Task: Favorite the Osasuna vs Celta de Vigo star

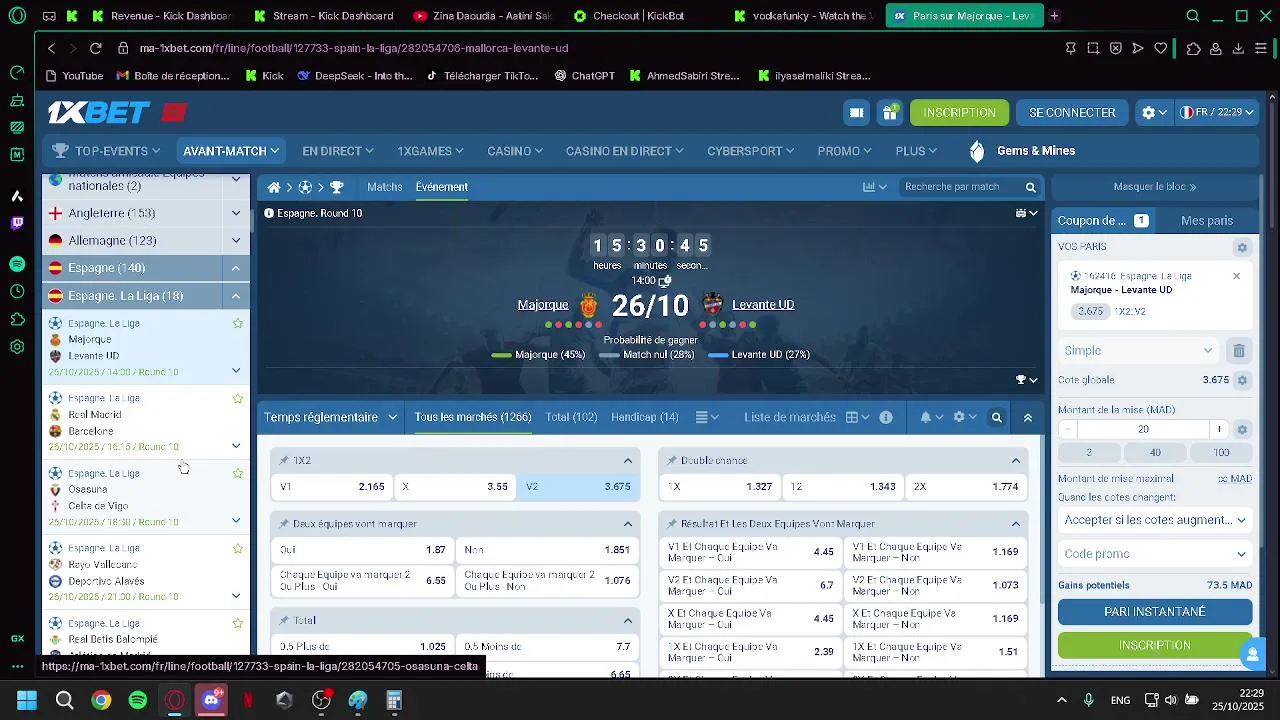Action: (237, 473)
